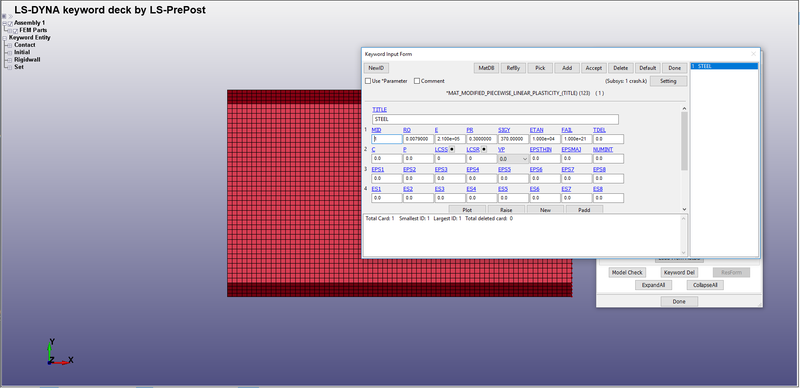The width and height of the screenshot is (800, 388).
Task: Toggle the FEM Parts checkbox
Action: coord(16,31)
